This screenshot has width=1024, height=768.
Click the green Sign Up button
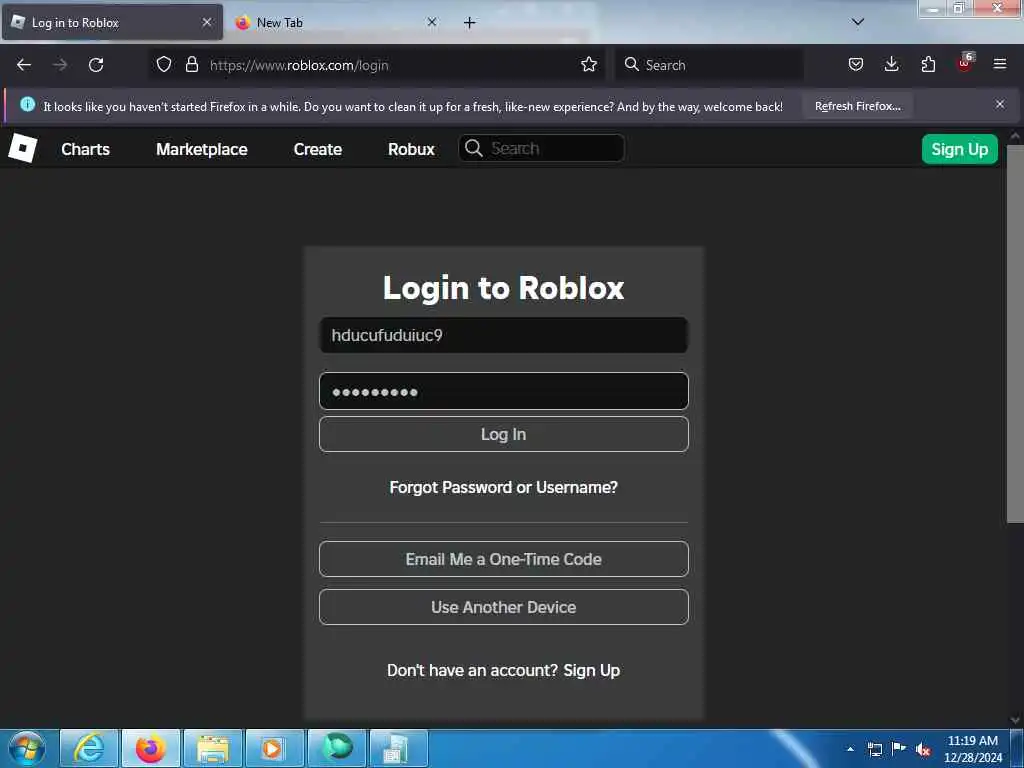[959, 149]
